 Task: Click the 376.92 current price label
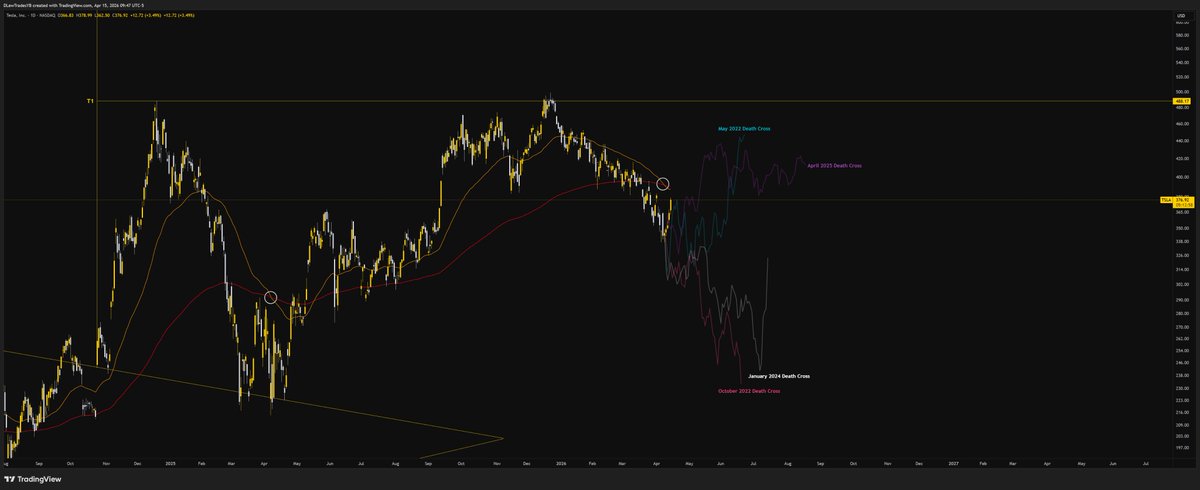coord(1185,200)
